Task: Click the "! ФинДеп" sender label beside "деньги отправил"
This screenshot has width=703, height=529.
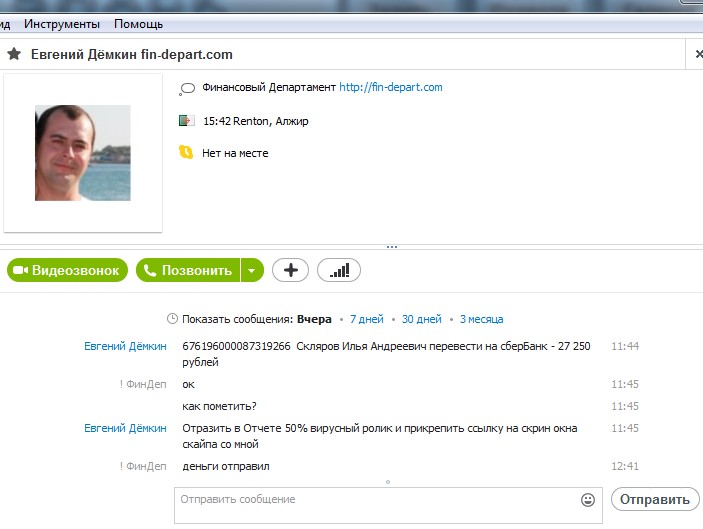Action: [143, 466]
